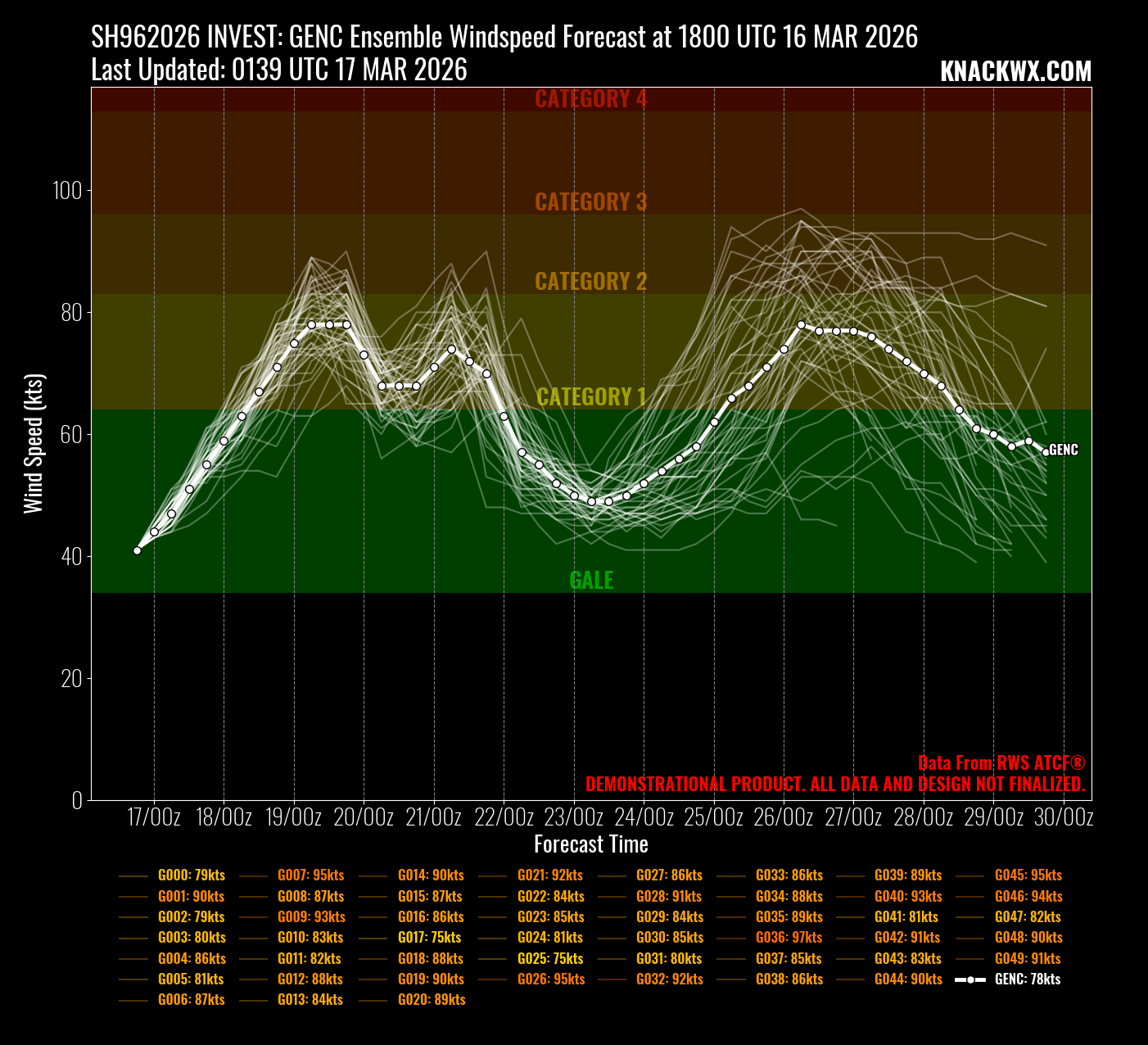This screenshot has height=1045, width=1148.
Task: Select the CATEGORY 2 band label
Action: coord(590,282)
